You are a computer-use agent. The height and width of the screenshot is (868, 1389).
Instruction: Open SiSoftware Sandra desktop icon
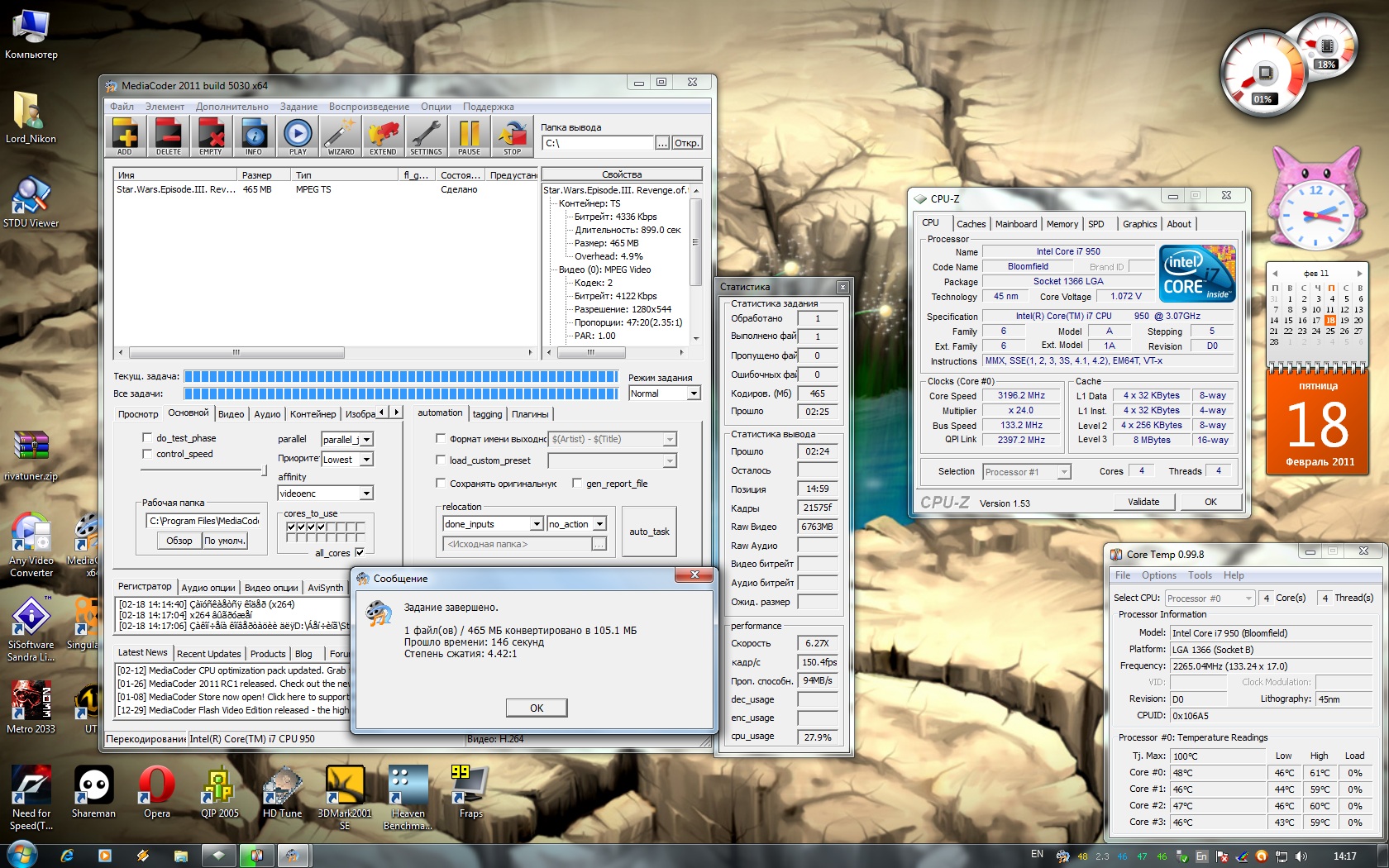coord(31,628)
